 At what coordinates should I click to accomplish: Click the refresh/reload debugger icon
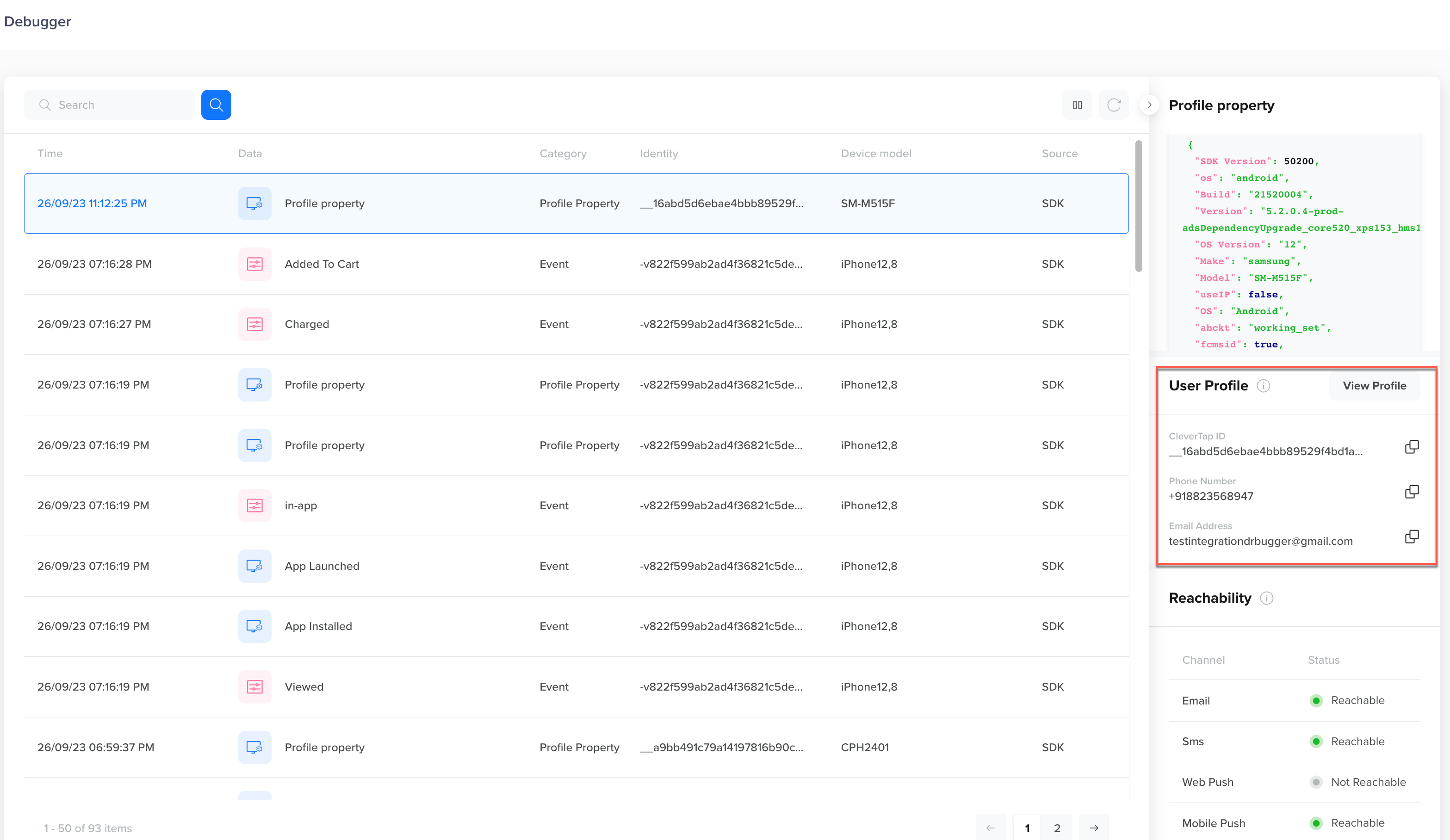(x=1113, y=104)
